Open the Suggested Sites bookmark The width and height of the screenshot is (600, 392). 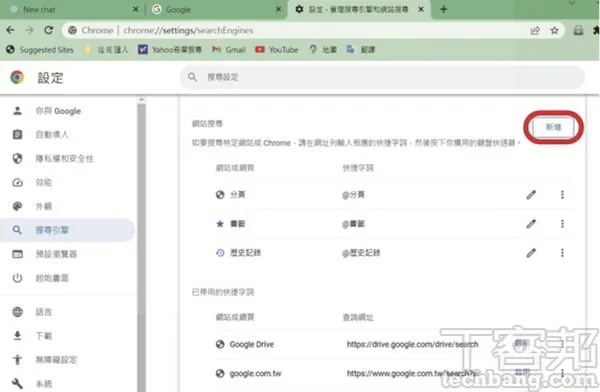(x=40, y=50)
